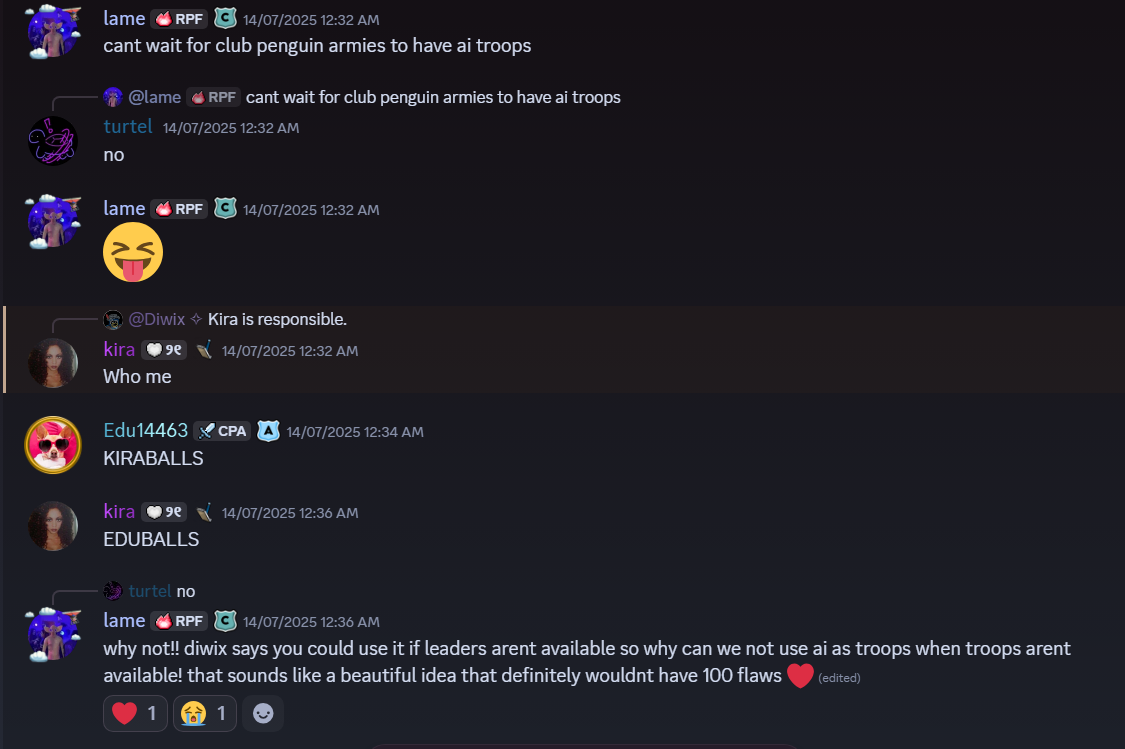1125x749 pixels.
Task: Click the @Diwix mention in reply preview
Action: [x=157, y=320]
